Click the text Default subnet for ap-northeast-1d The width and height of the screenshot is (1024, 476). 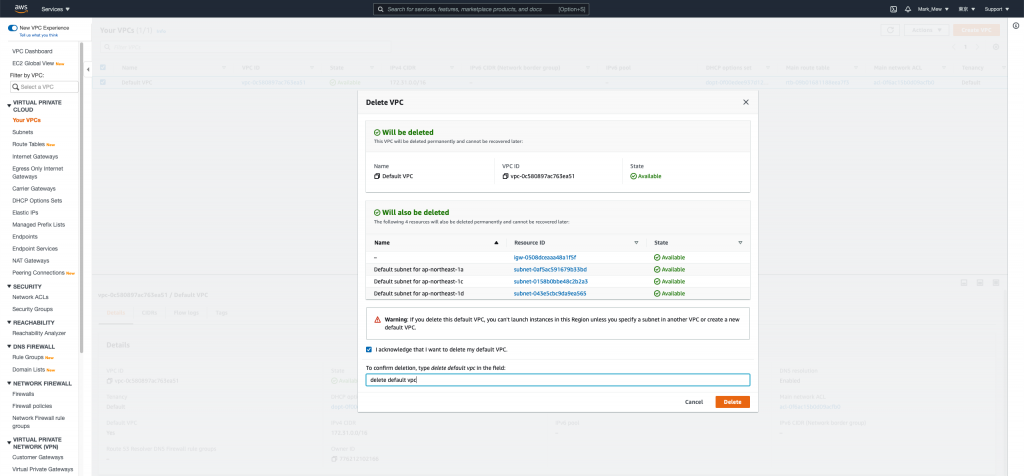coord(419,293)
